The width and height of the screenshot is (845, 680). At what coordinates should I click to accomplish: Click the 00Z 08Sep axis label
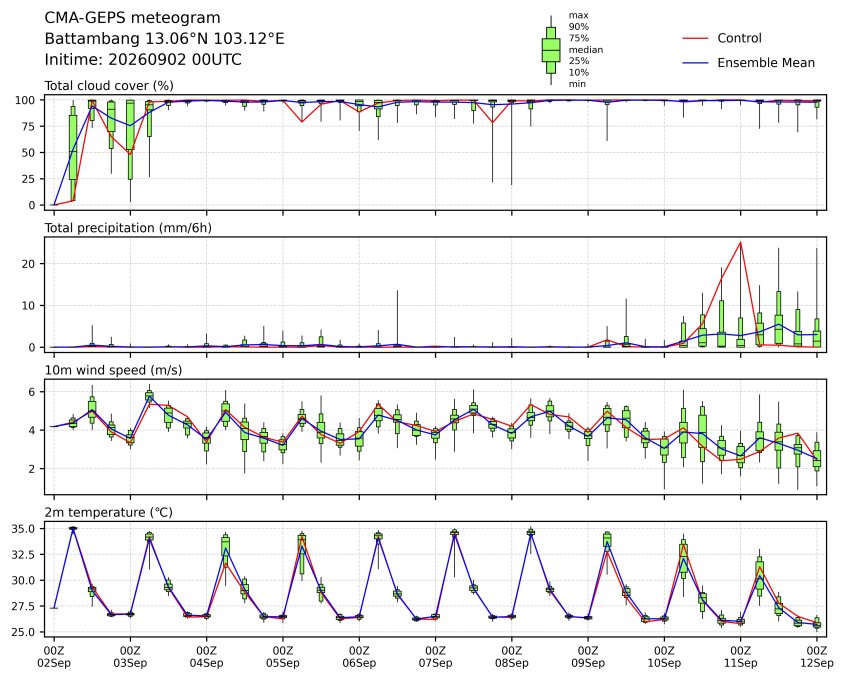(x=512, y=656)
